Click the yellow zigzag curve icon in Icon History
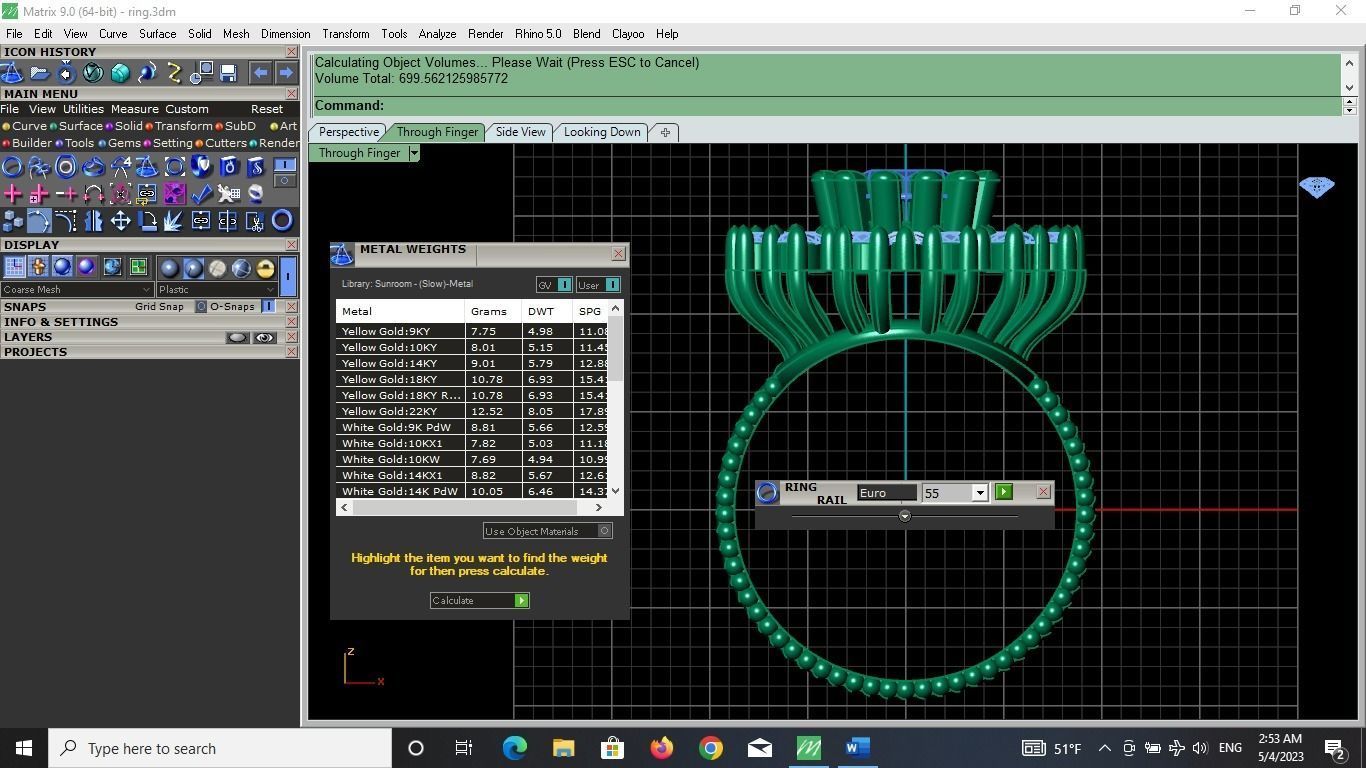 point(174,72)
